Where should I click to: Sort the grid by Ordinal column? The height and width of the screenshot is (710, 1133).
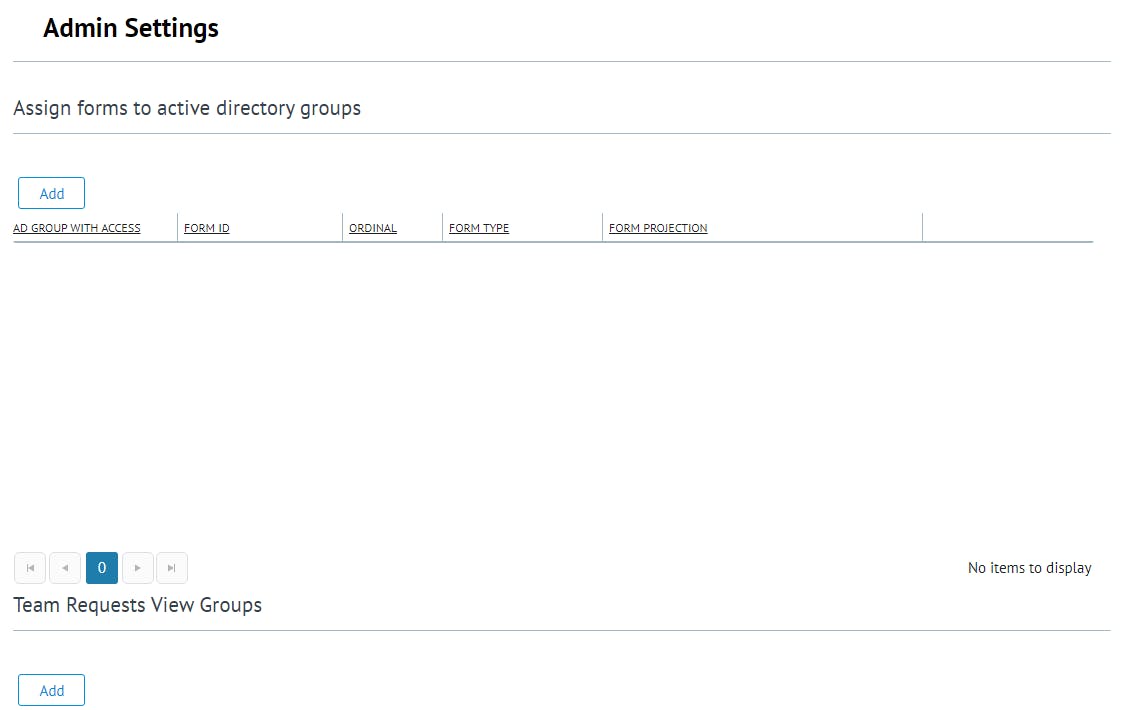point(373,228)
